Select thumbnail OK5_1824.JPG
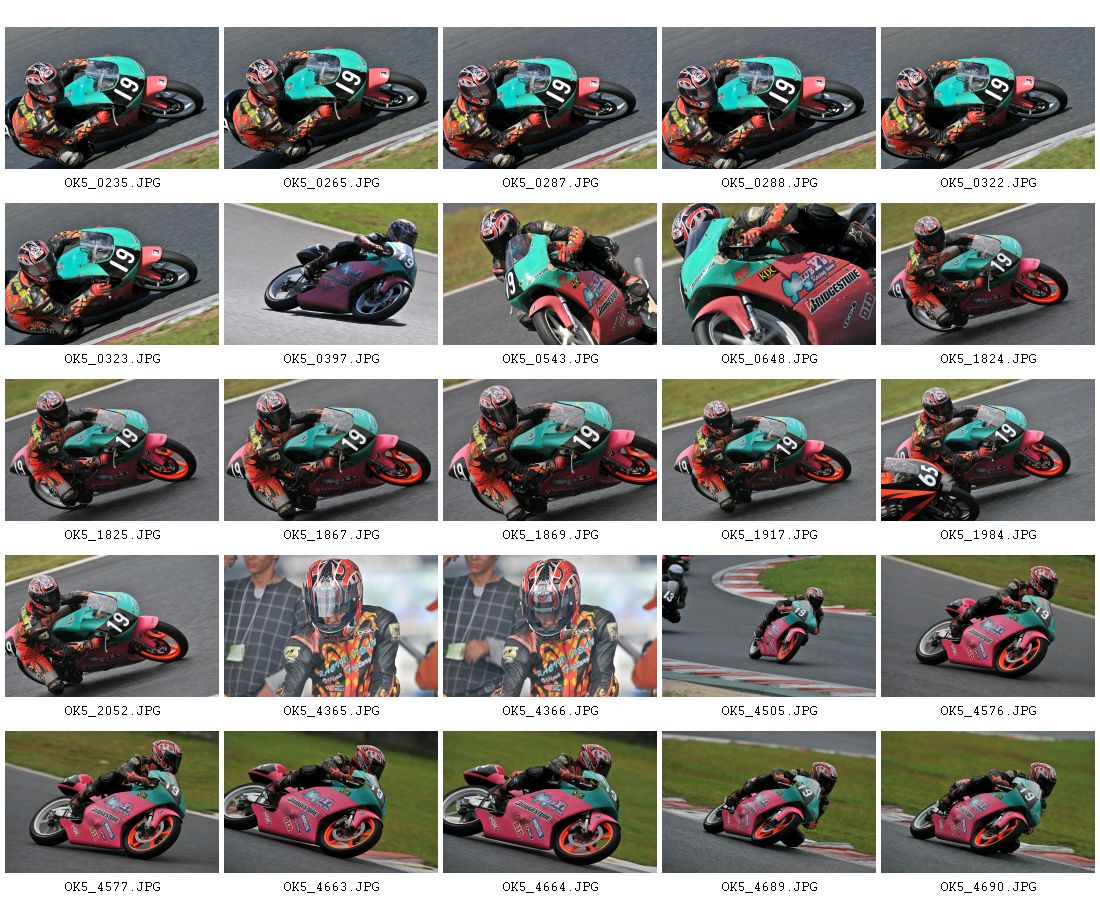The image size is (1100, 900). tap(988, 274)
